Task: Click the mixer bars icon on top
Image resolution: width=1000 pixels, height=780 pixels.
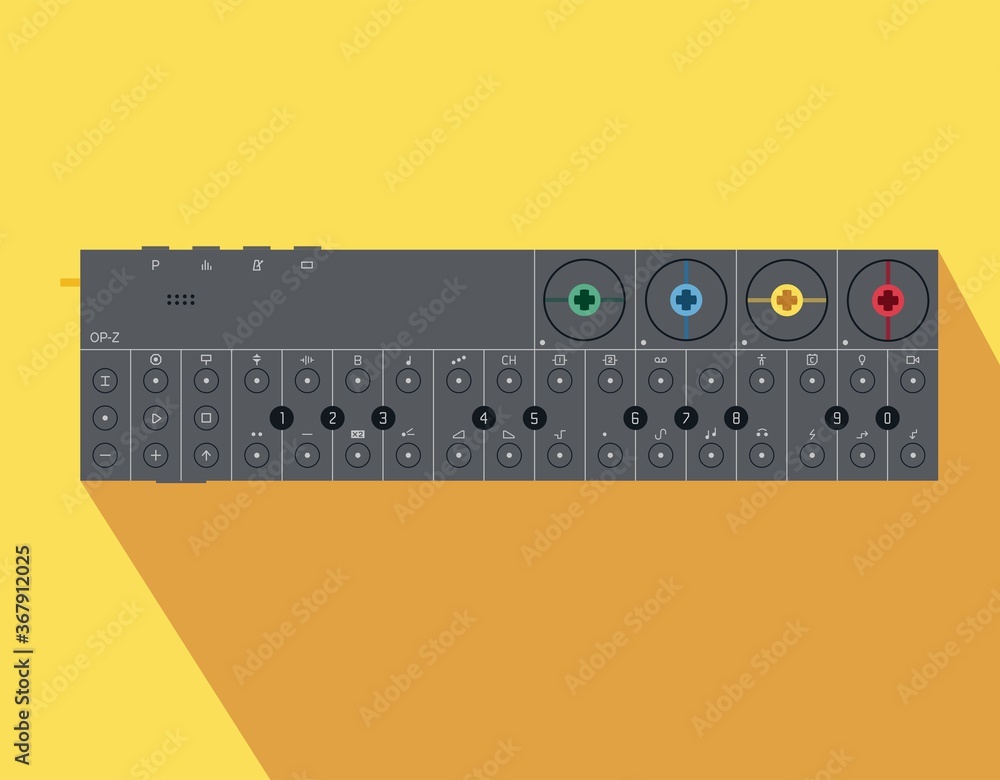Action: click(x=206, y=265)
